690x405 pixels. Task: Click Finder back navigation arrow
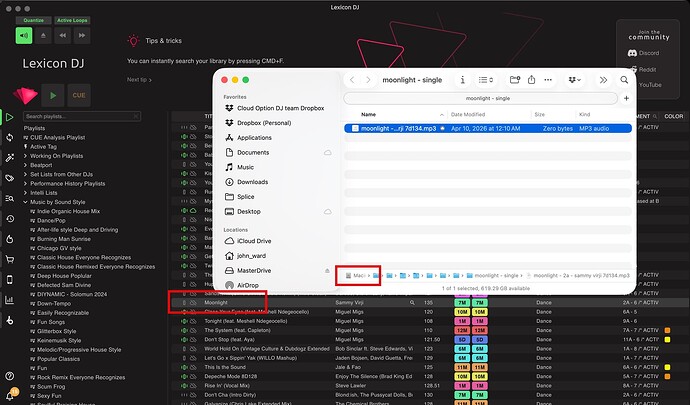[352, 80]
